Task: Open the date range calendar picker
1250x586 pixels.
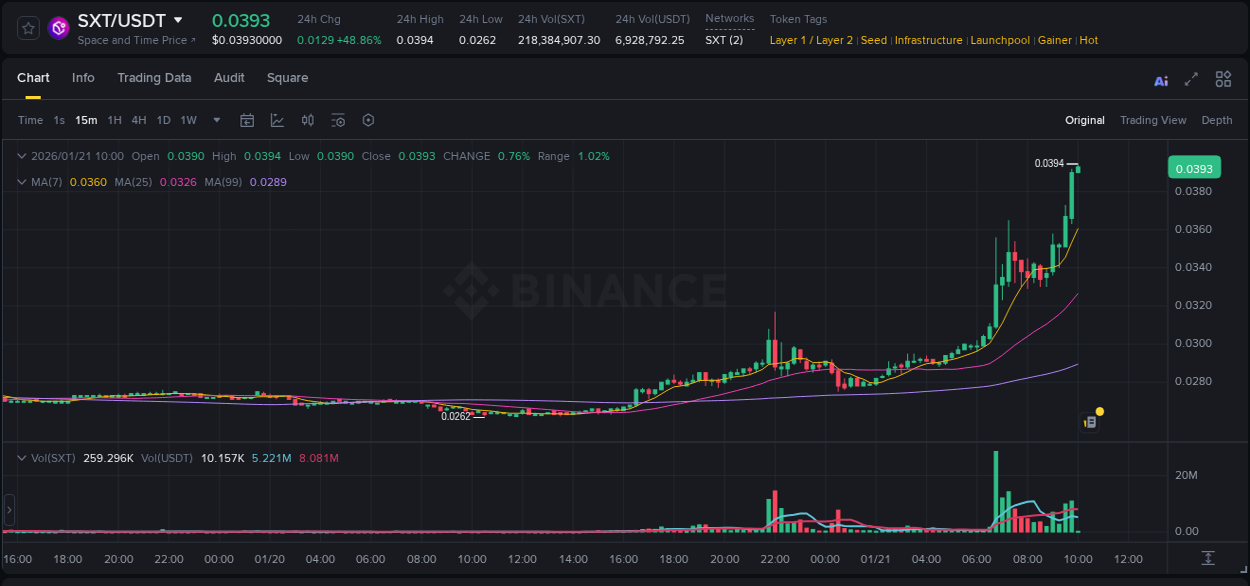Action: coord(247,120)
